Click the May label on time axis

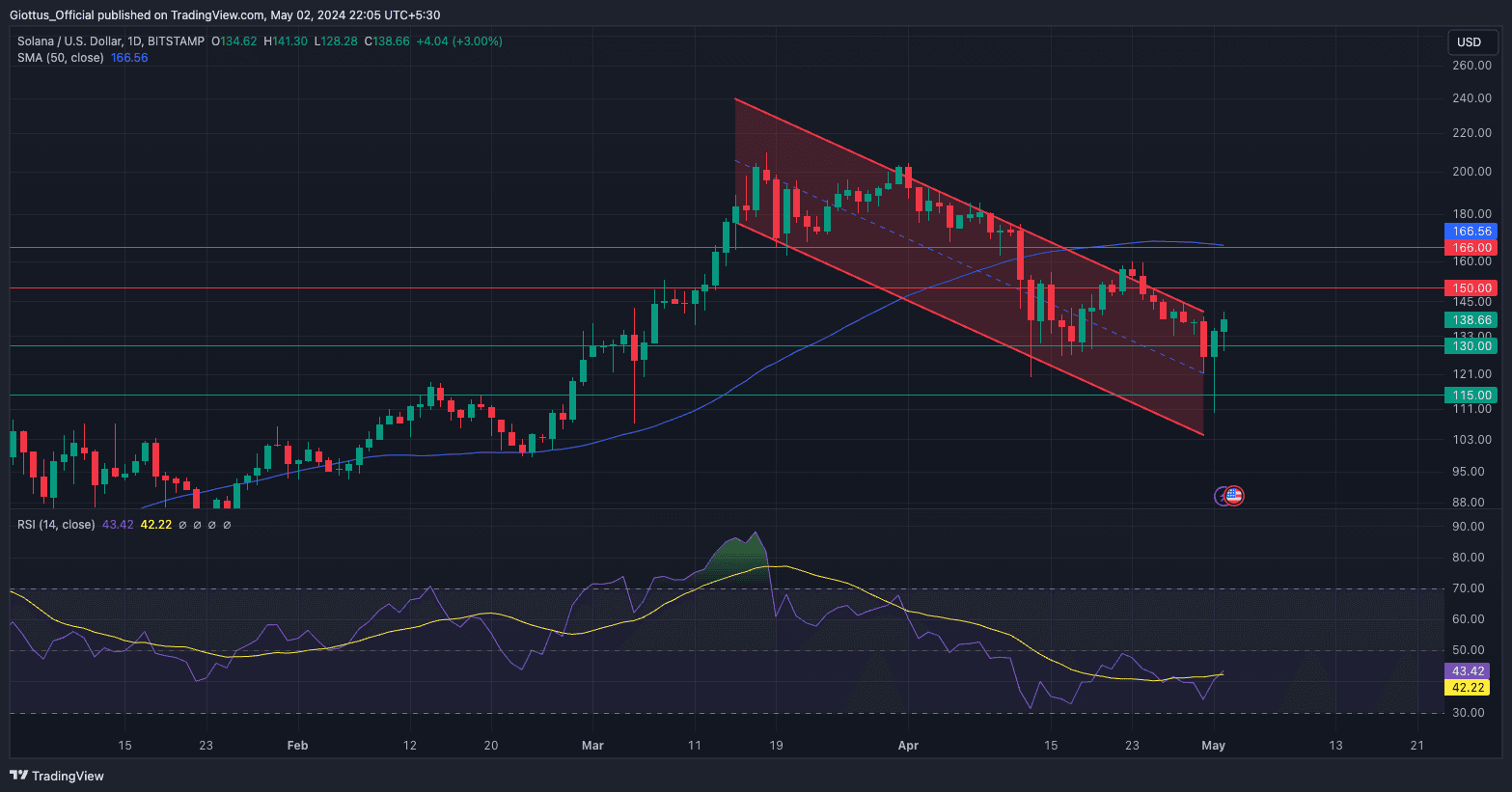pyautogui.click(x=1214, y=746)
